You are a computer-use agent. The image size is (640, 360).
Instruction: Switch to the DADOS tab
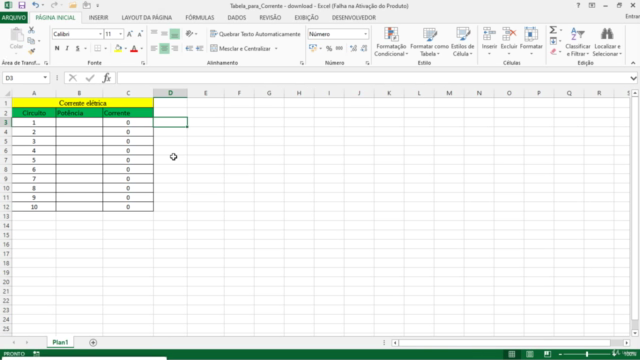point(237,18)
